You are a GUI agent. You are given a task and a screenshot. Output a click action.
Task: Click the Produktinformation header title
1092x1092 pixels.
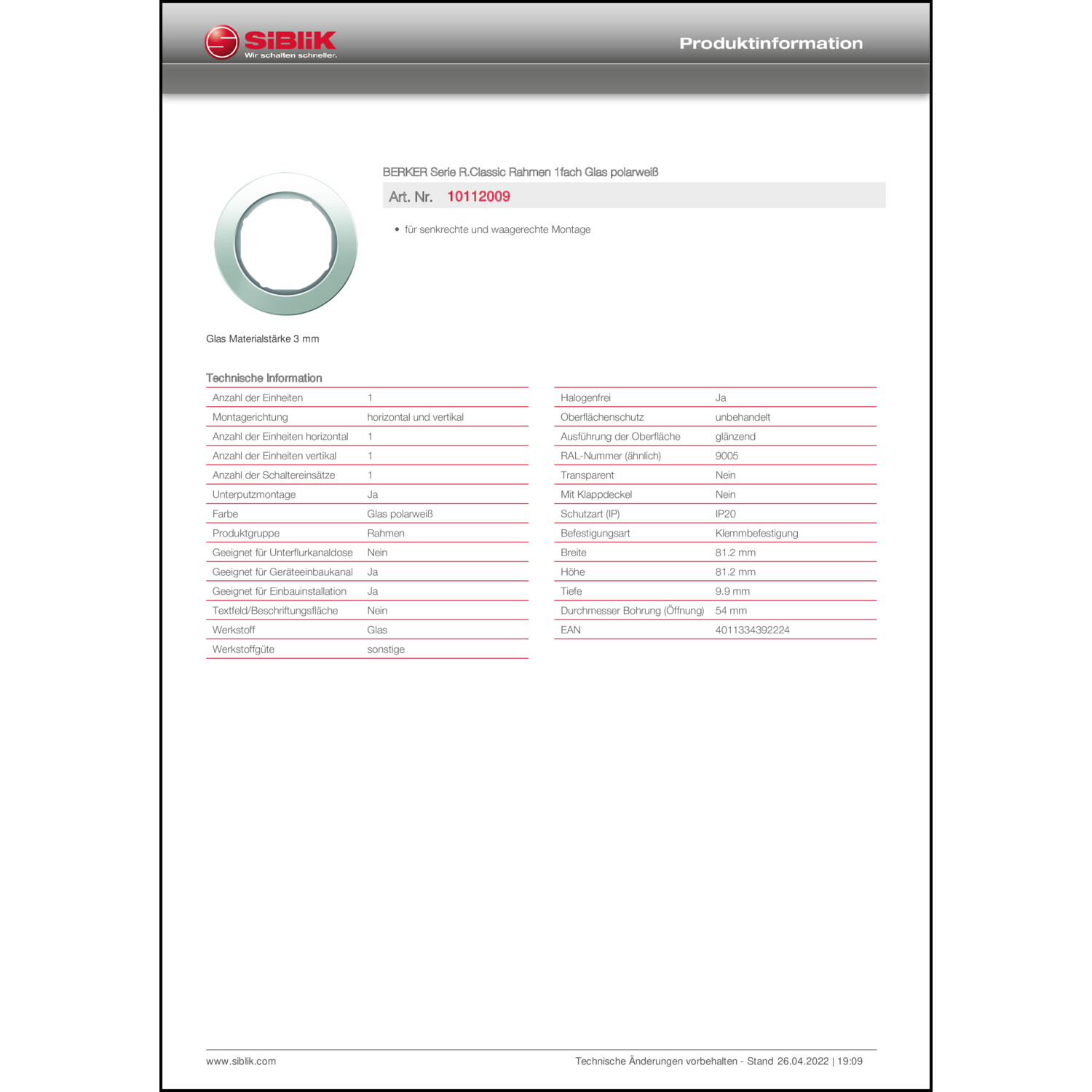pos(771,43)
